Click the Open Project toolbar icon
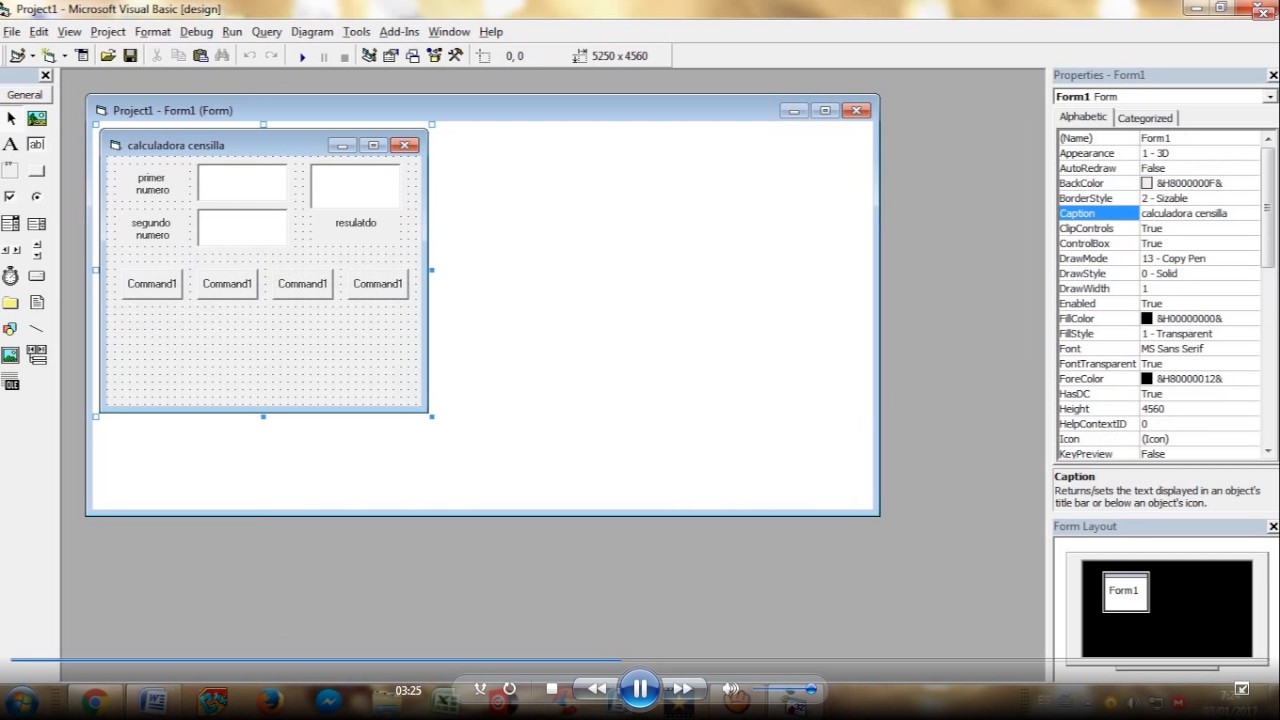This screenshot has height=720, width=1280. 108,56
